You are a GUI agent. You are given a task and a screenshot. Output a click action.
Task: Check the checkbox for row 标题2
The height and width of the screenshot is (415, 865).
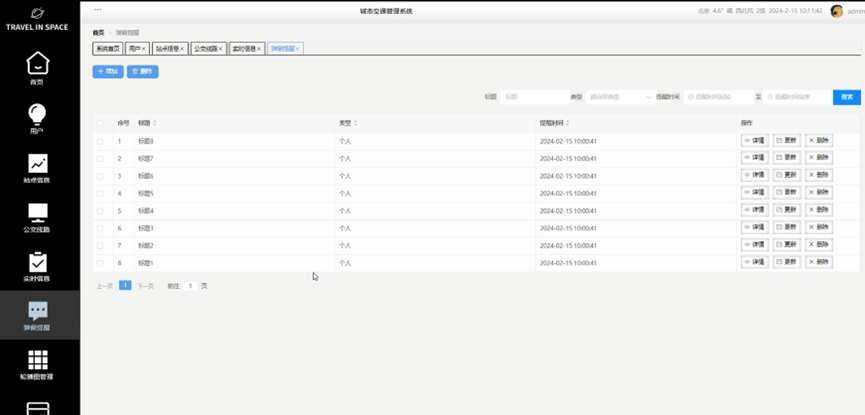click(x=100, y=246)
